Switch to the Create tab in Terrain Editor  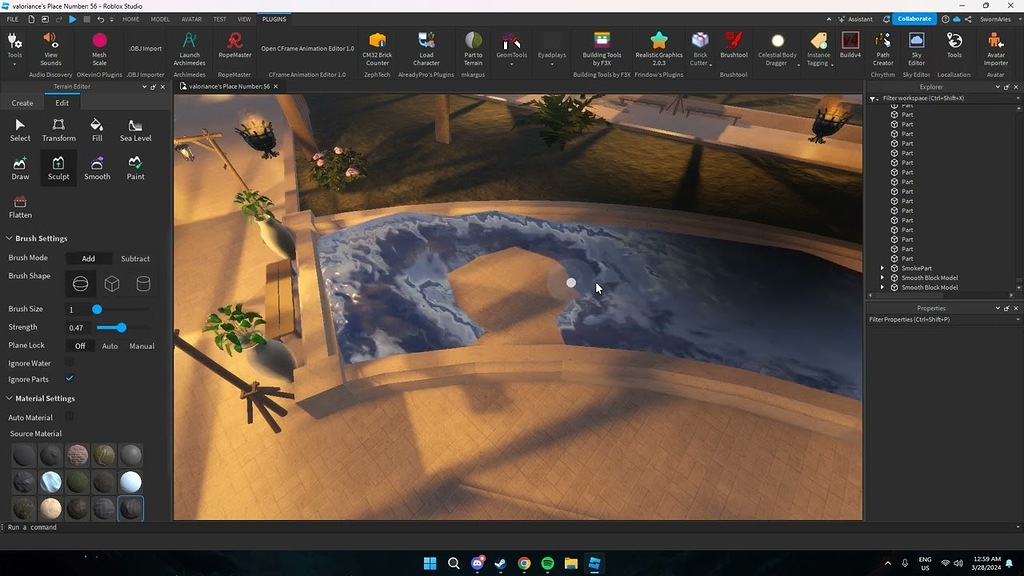click(x=22, y=102)
